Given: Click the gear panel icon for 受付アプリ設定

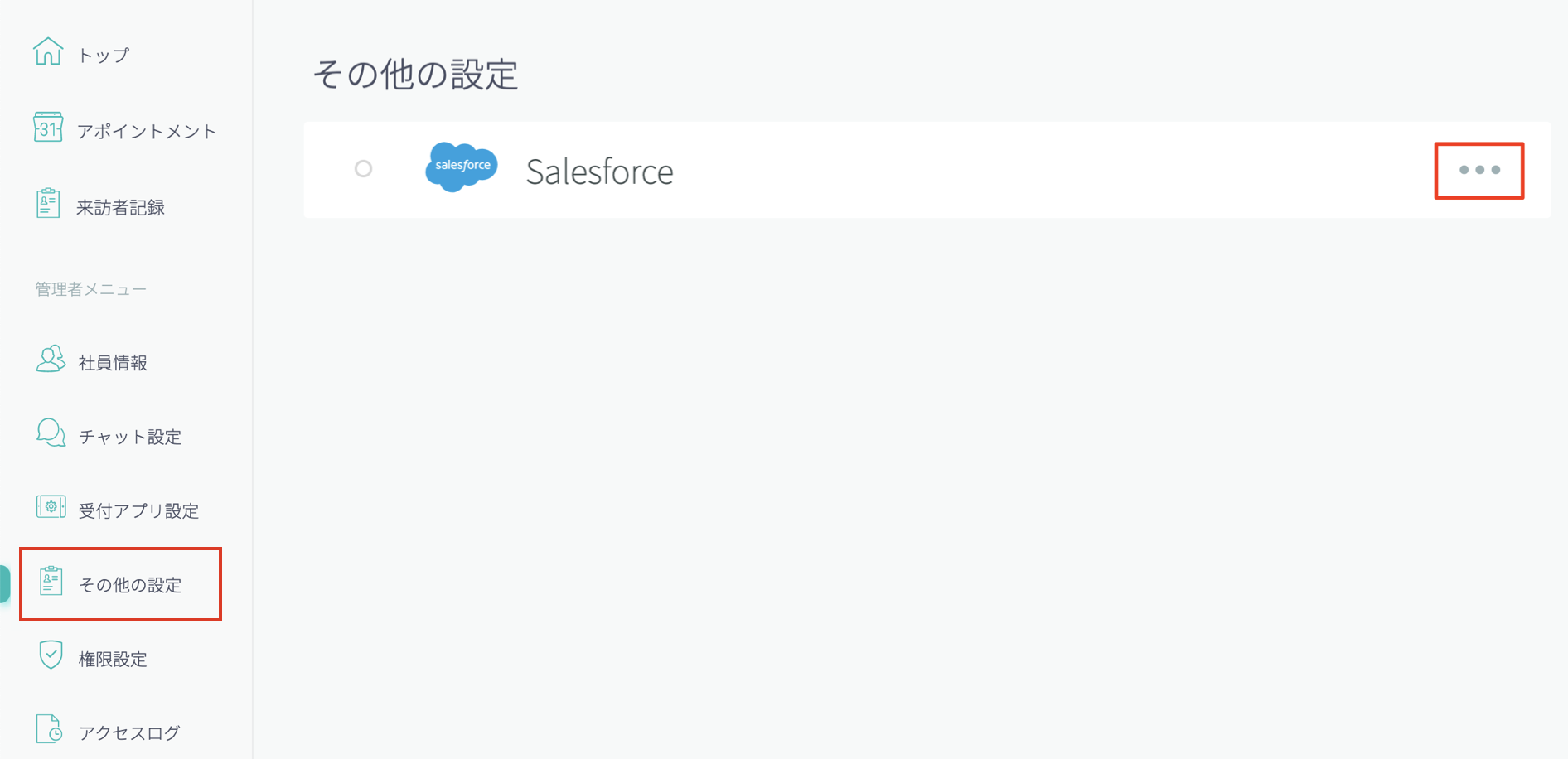Looking at the screenshot, I should (x=51, y=507).
